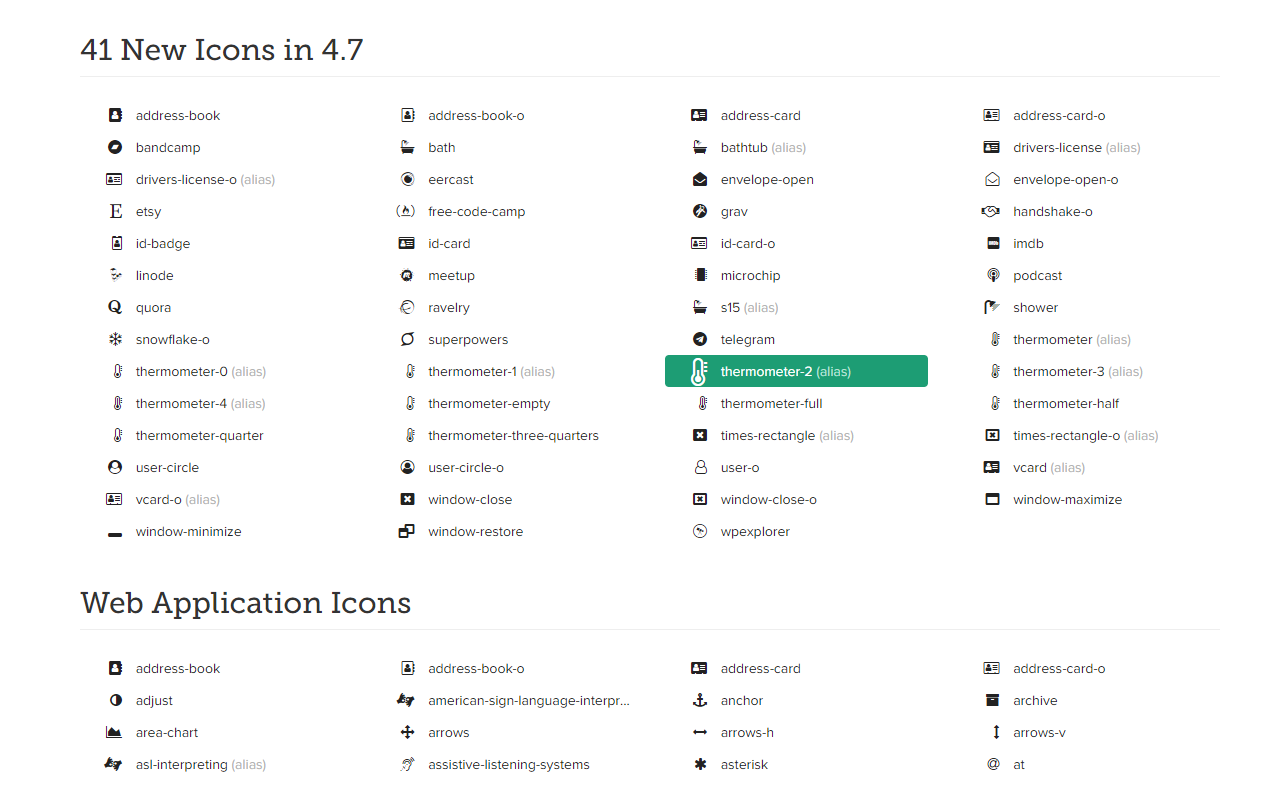Click the user-o outline person icon

tap(700, 468)
